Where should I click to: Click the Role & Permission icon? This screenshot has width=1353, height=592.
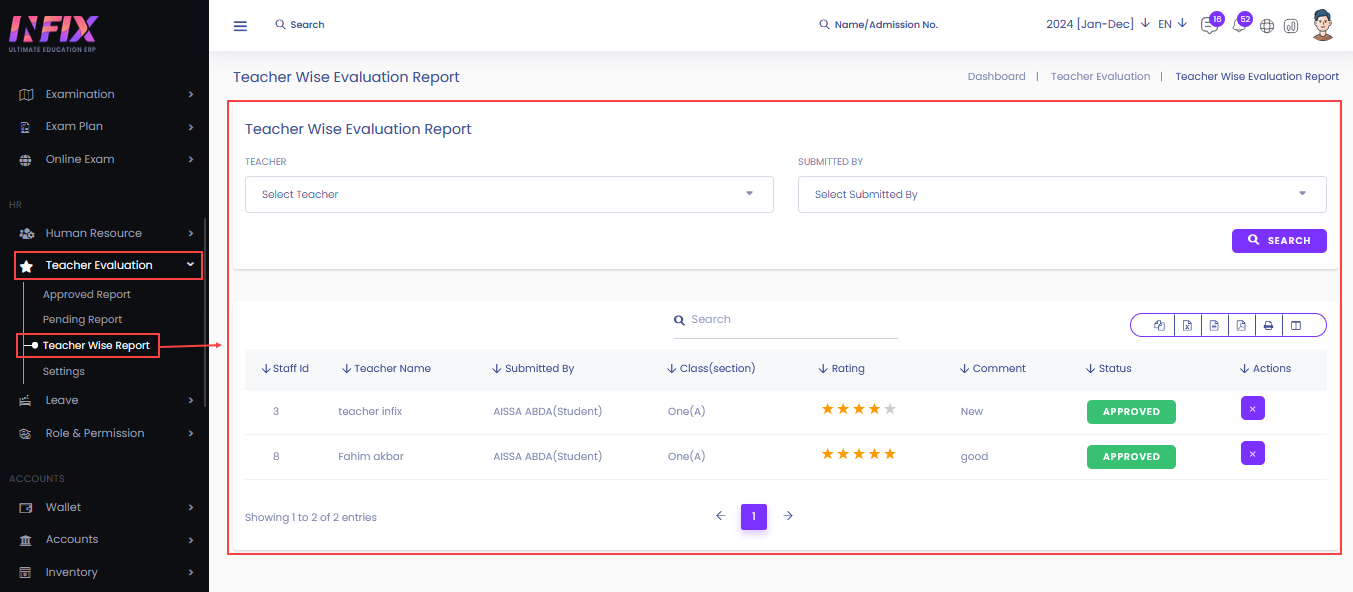(x=26, y=434)
